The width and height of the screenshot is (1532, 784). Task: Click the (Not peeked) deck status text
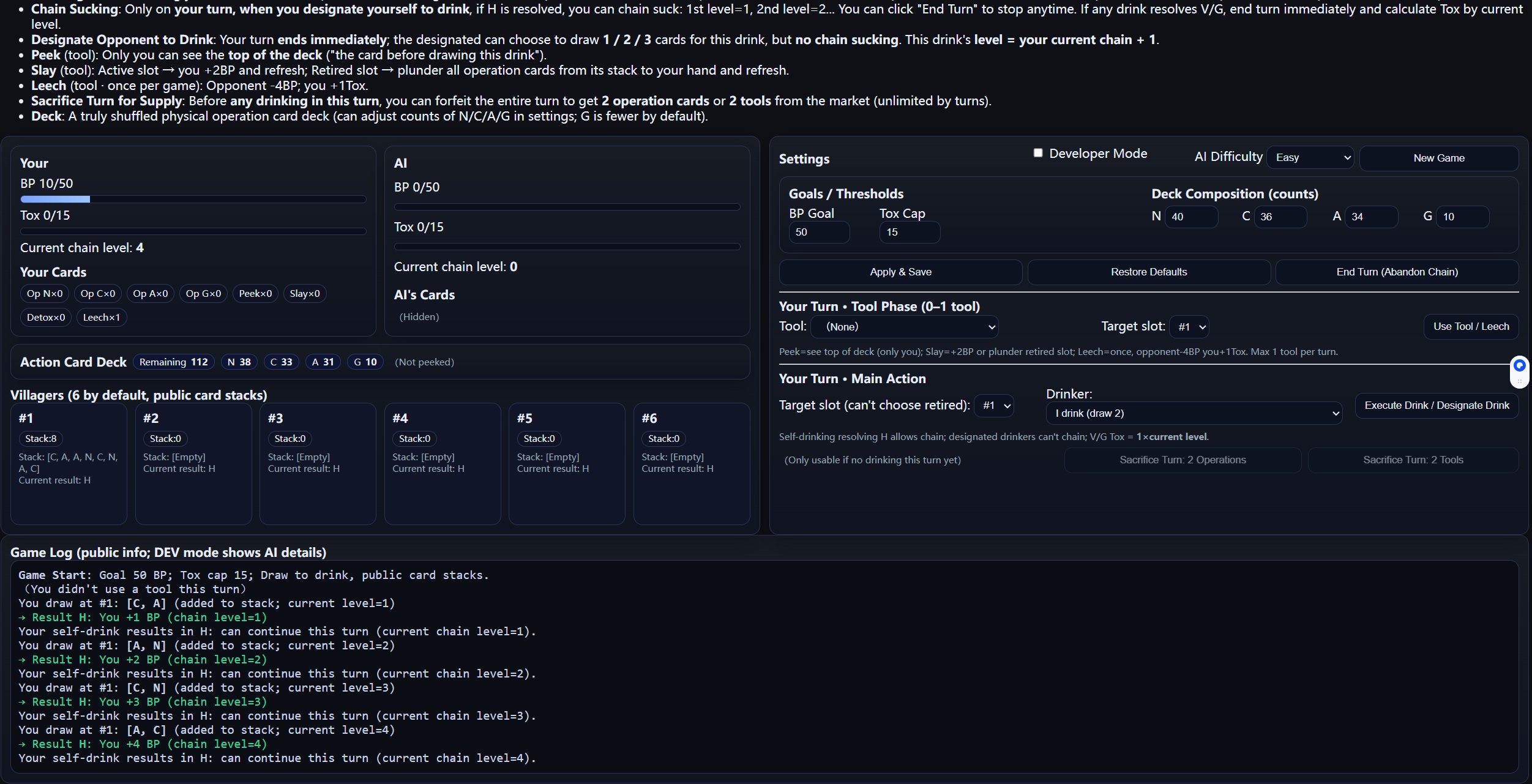424,362
